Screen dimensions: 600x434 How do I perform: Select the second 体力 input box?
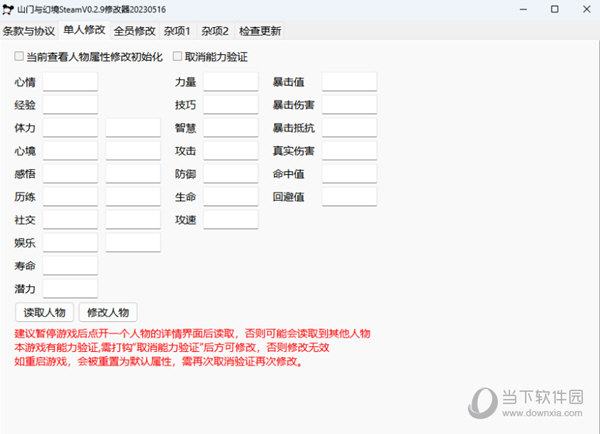click(133, 127)
